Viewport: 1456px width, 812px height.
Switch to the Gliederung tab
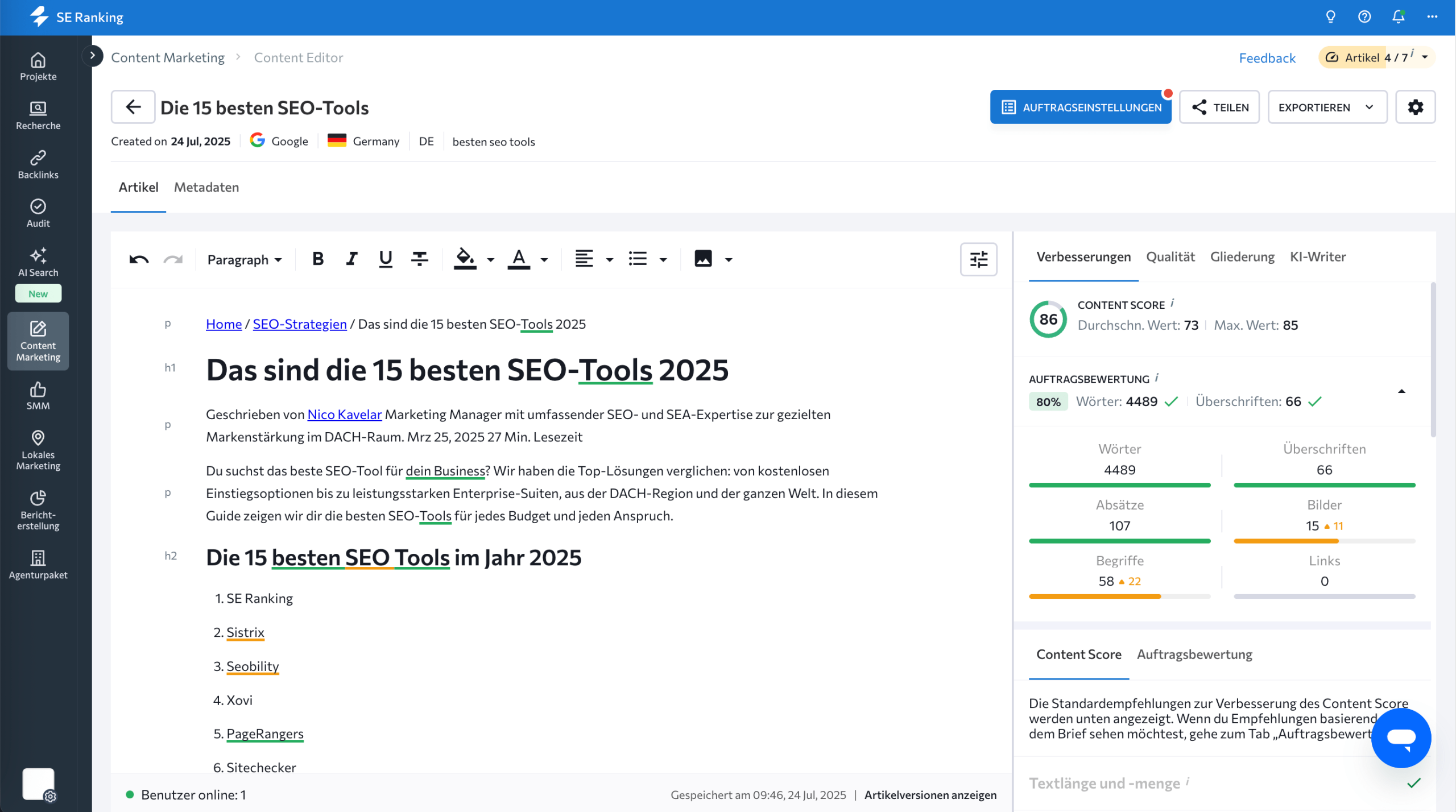(1242, 256)
